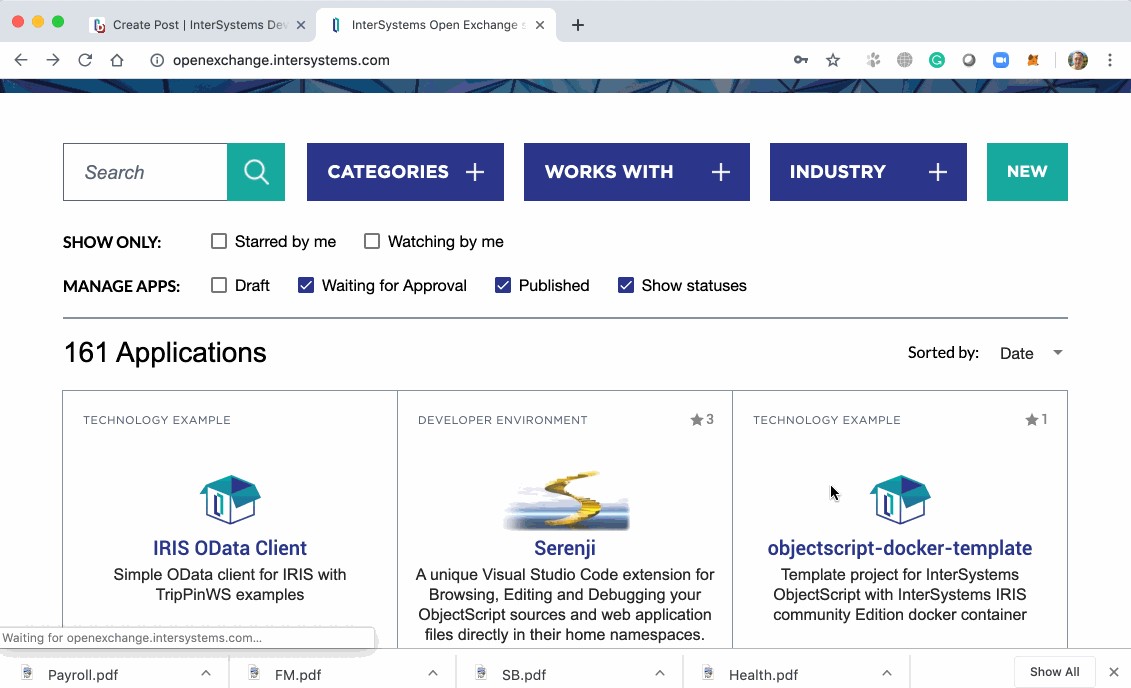Click the Zoom extension icon
The width and height of the screenshot is (1131, 688).
pyautogui.click(x=1001, y=60)
